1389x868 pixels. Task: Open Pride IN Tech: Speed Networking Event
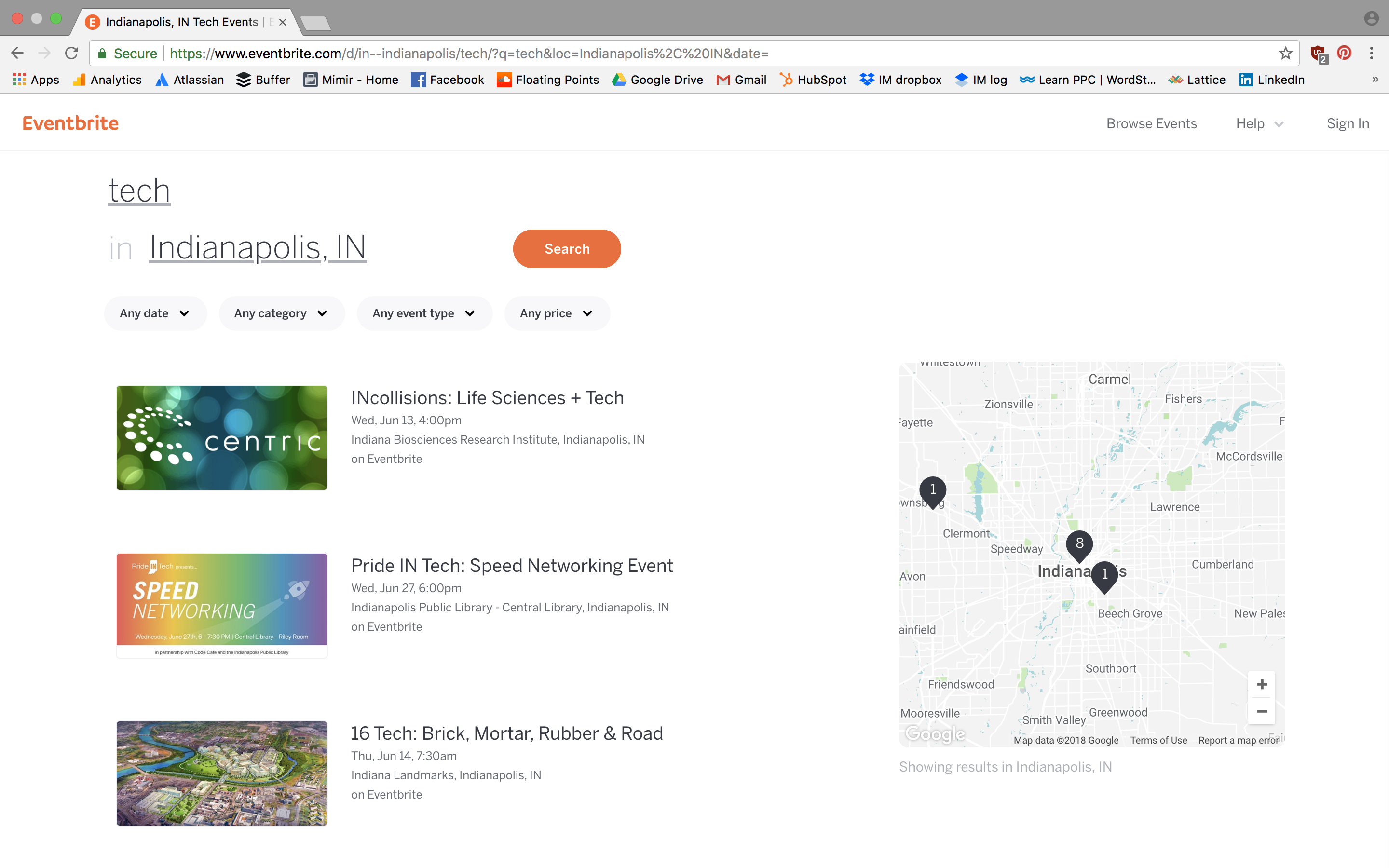(x=512, y=566)
